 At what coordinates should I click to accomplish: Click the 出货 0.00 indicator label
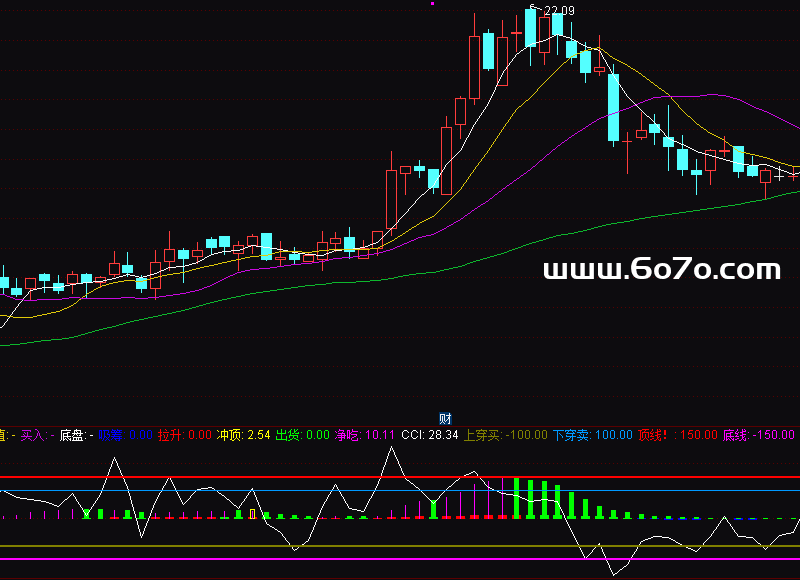[302, 435]
